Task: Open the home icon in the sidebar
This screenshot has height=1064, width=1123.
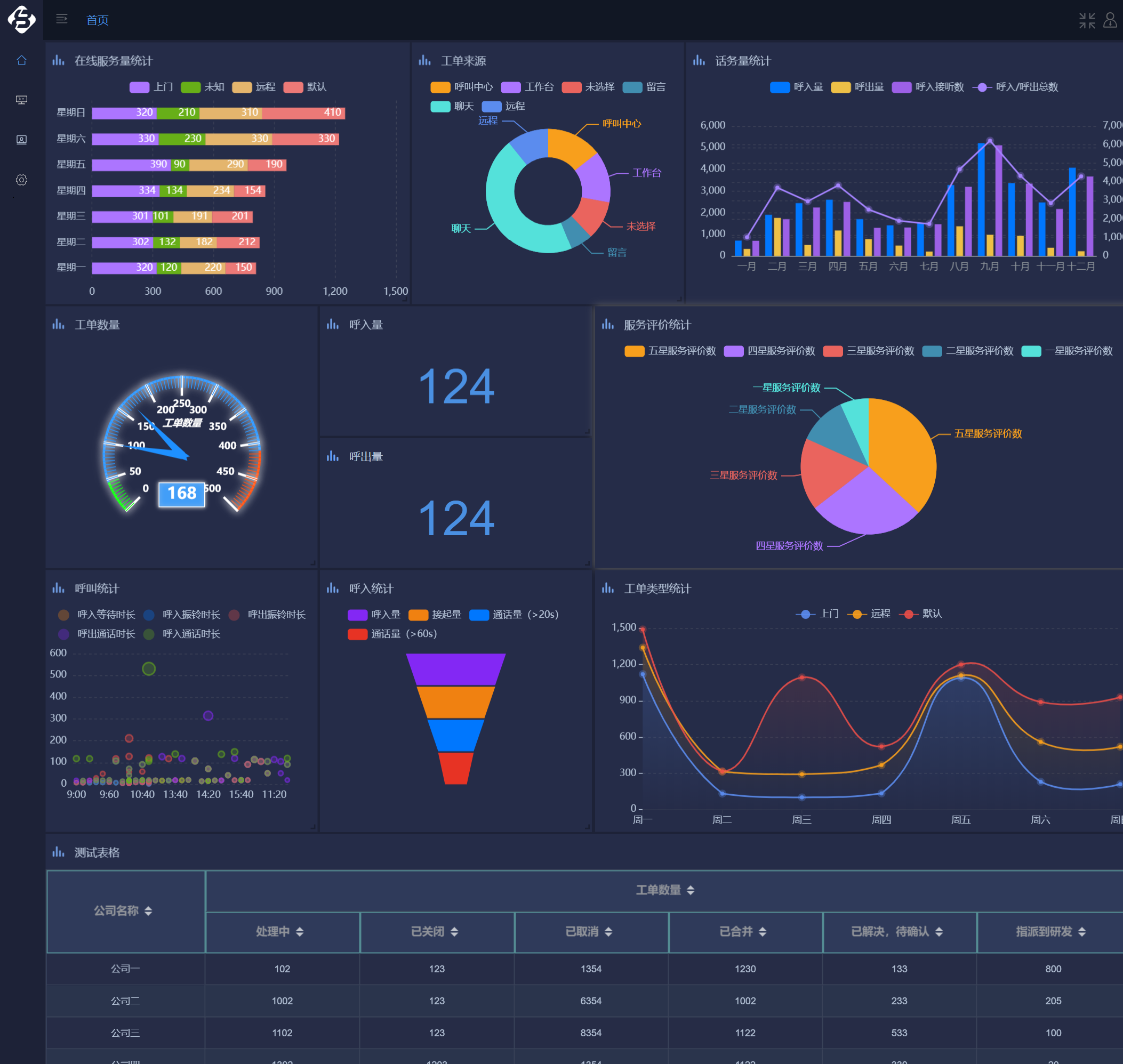Action: 21,60
